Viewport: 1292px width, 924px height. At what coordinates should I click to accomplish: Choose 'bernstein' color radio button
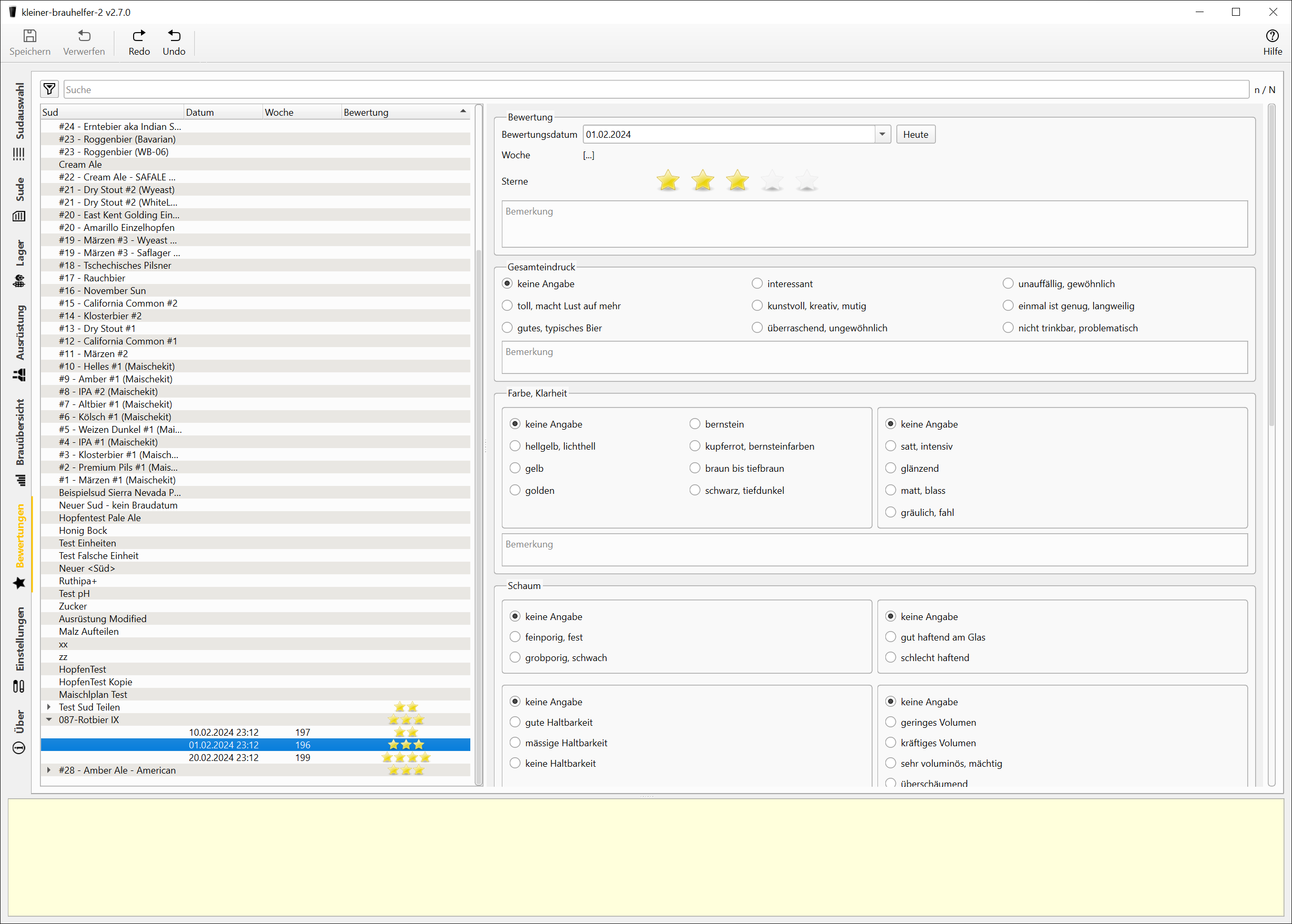[695, 424]
